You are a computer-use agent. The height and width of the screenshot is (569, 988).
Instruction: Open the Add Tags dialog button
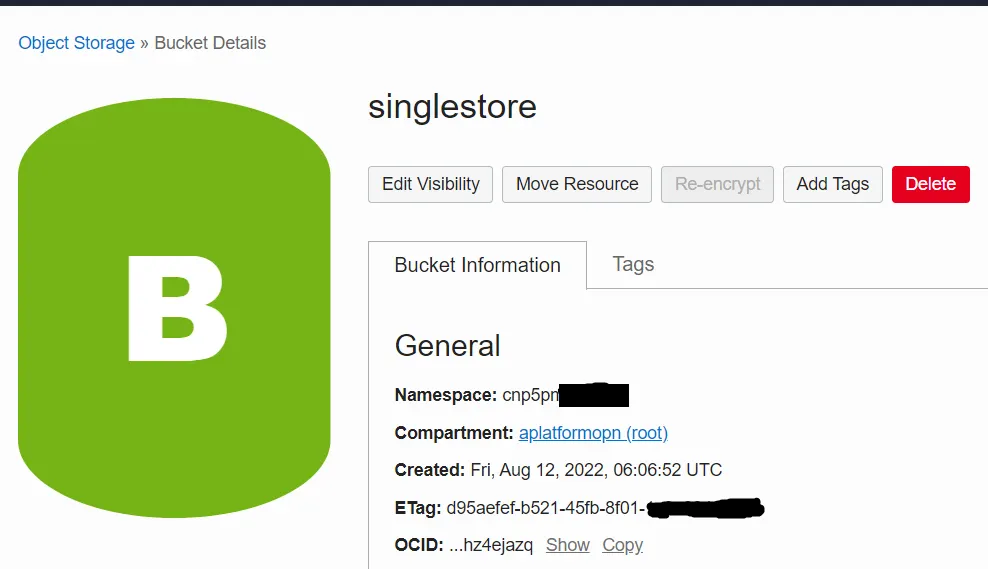pos(832,184)
